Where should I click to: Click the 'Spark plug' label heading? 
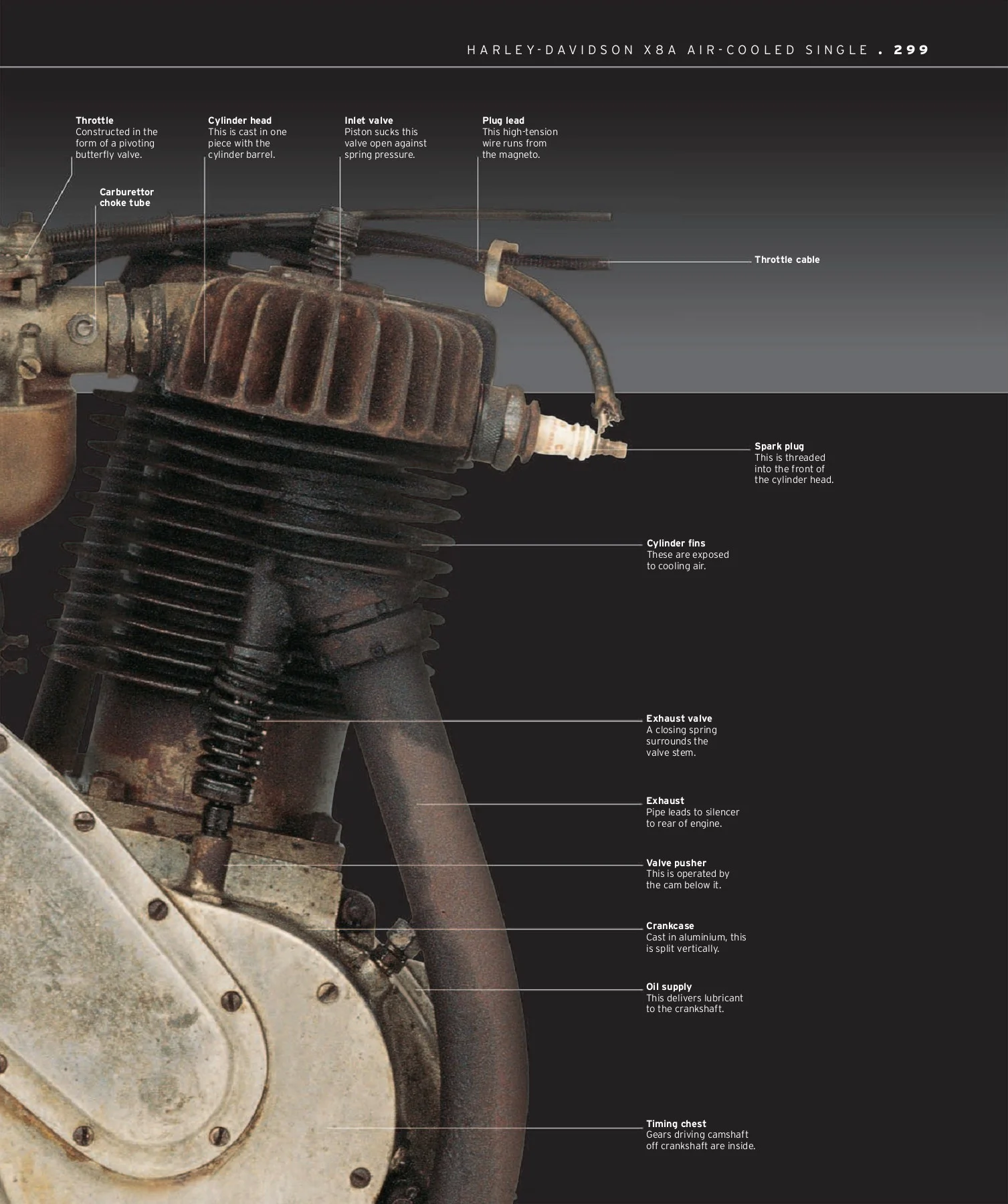pos(779,446)
